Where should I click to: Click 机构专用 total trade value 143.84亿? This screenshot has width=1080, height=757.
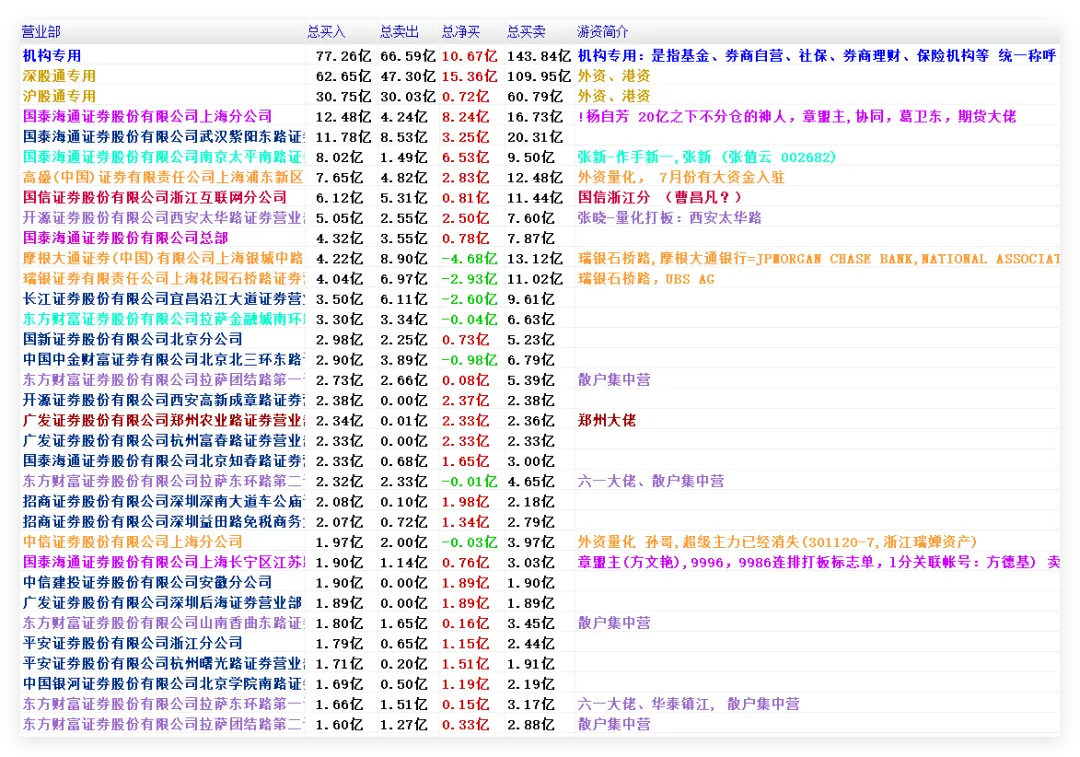tap(539, 56)
